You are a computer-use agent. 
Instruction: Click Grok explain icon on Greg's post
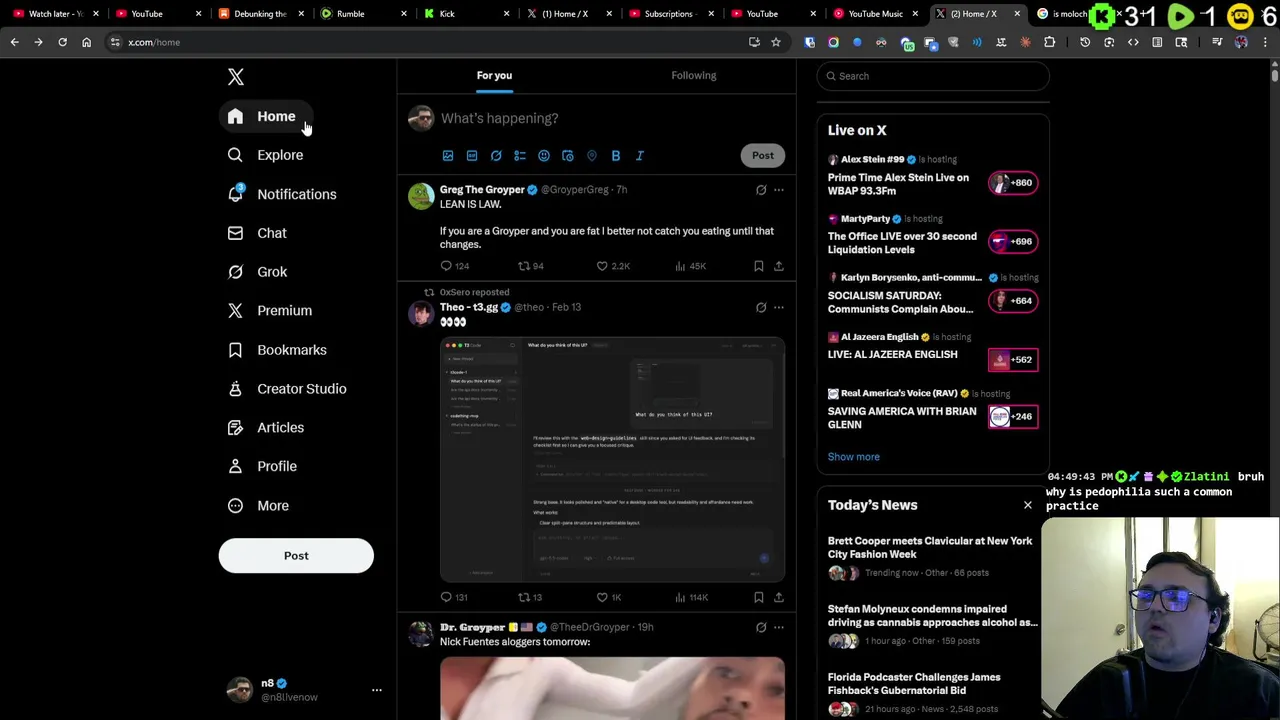[761, 190]
